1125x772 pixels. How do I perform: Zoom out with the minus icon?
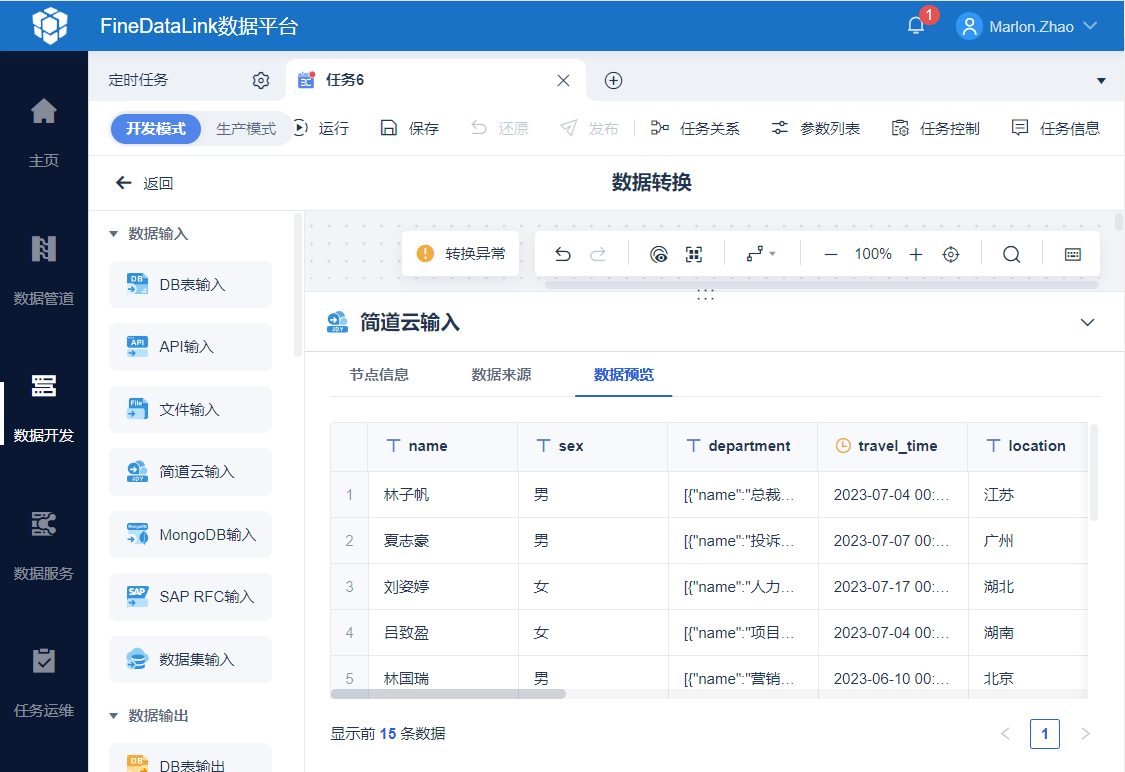click(x=831, y=254)
